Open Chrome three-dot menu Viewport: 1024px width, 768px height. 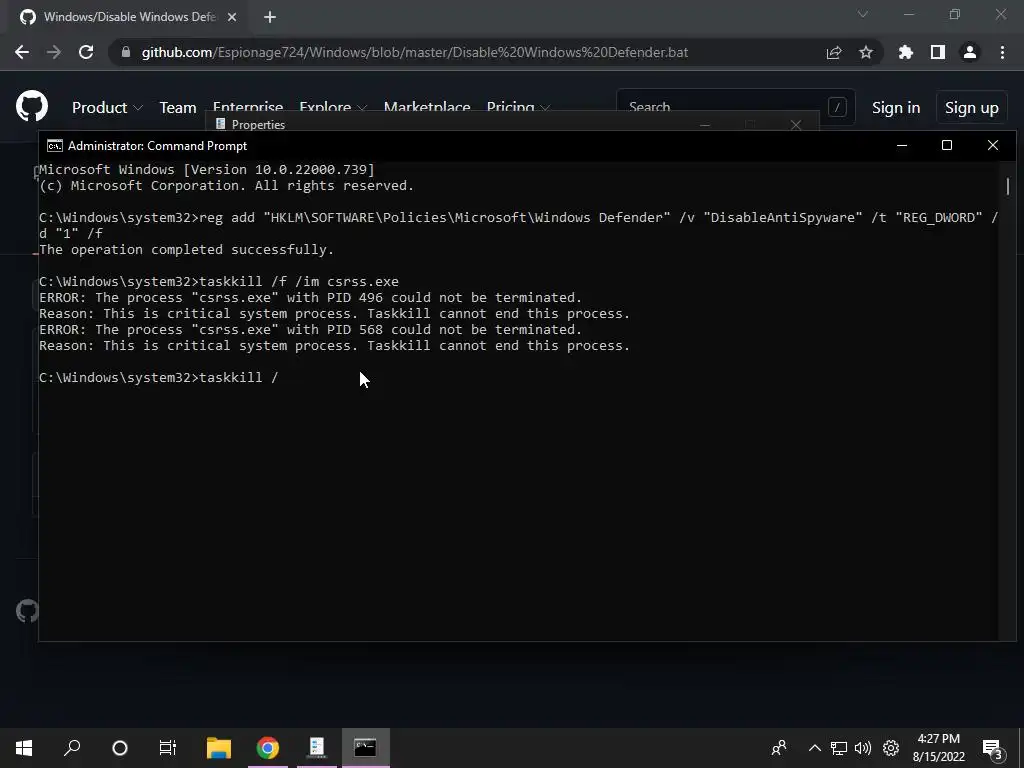click(x=1002, y=52)
